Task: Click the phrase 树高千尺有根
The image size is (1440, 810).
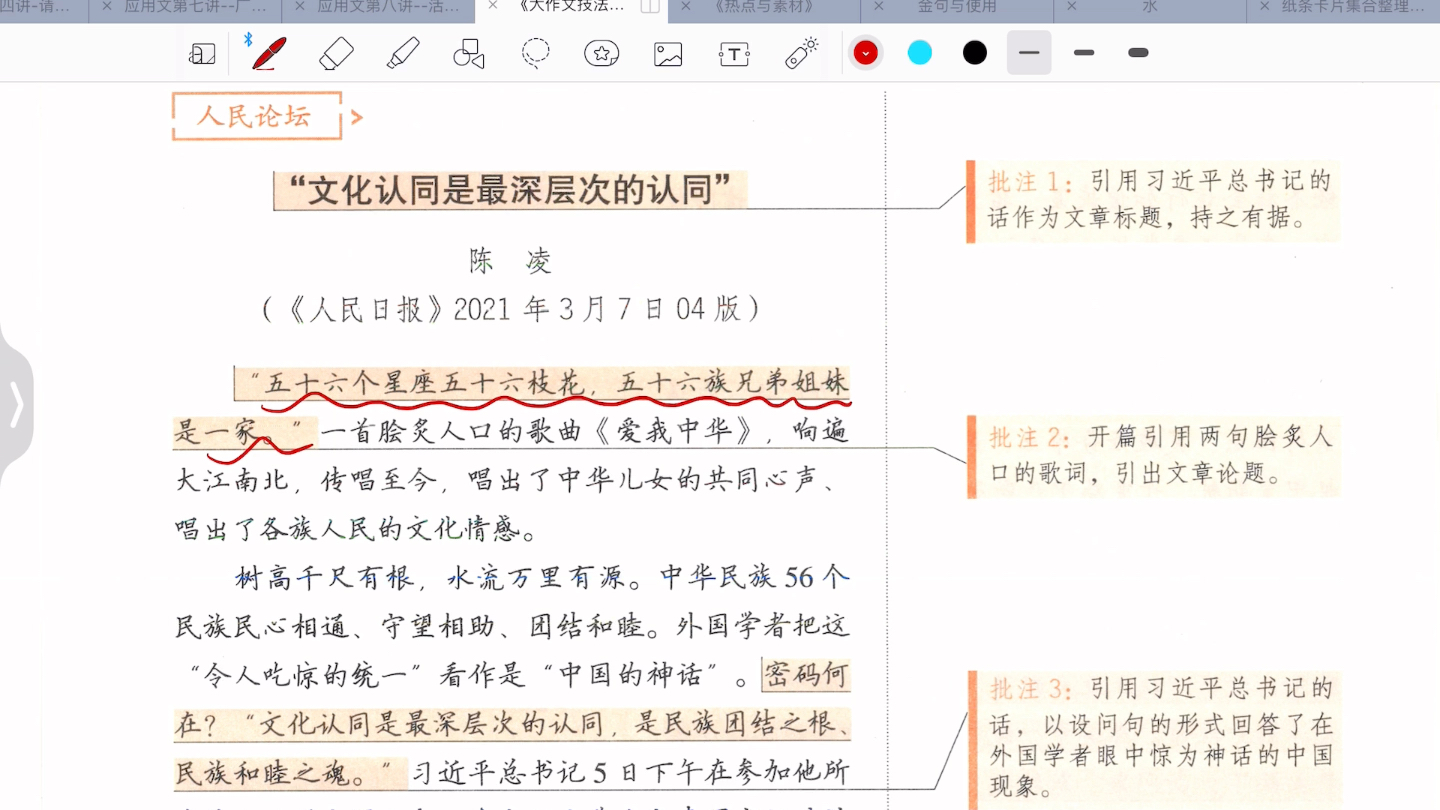Action: 324,578
